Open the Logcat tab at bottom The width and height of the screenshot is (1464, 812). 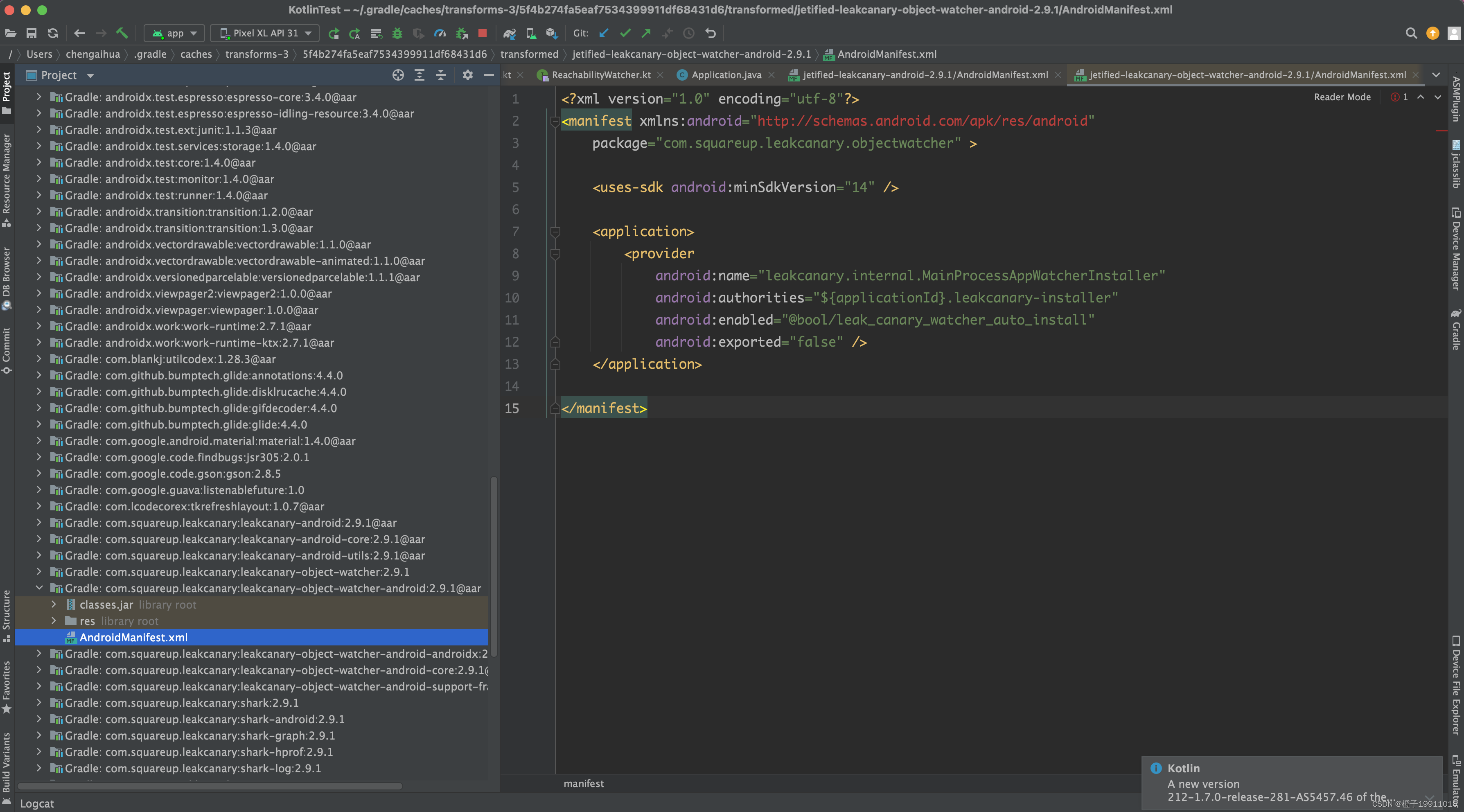[x=37, y=803]
